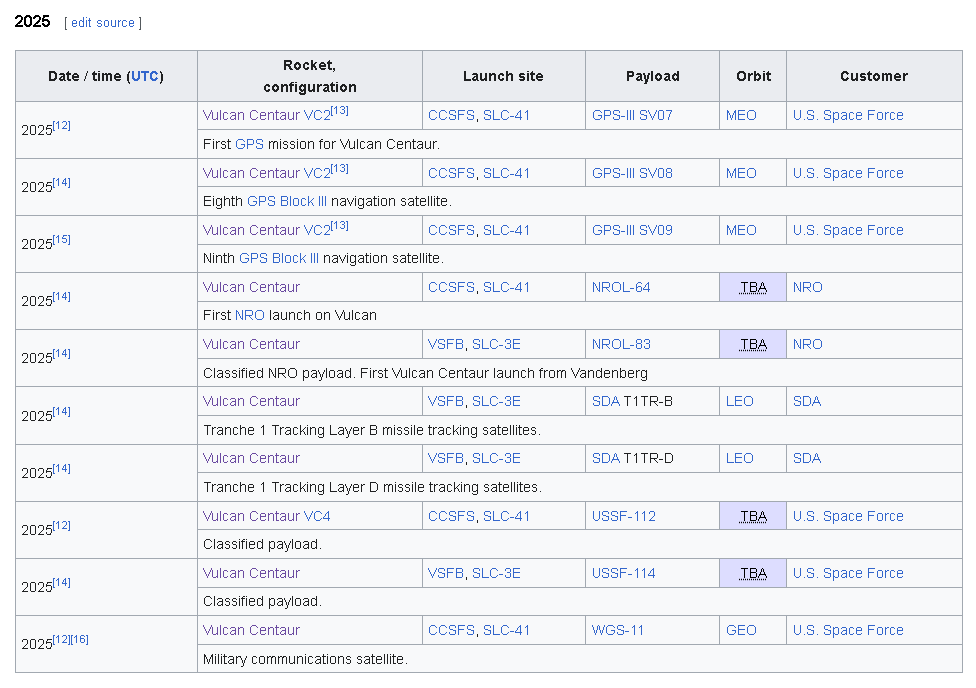The width and height of the screenshot is (976, 688).
Task: Click the edit source link beside 2025
Action: 103,22
